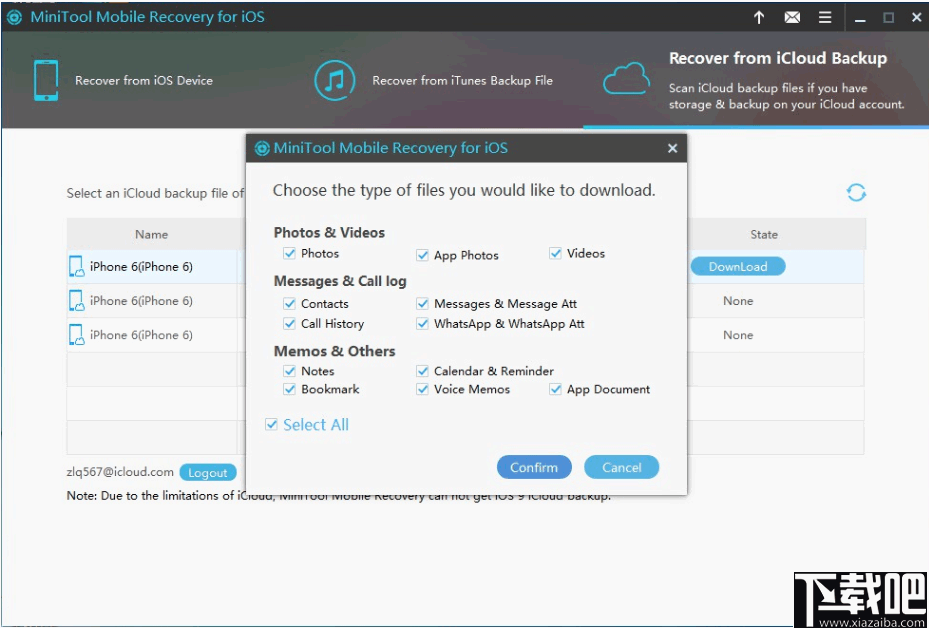Open the email feedback envelope icon

click(x=792, y=17)
